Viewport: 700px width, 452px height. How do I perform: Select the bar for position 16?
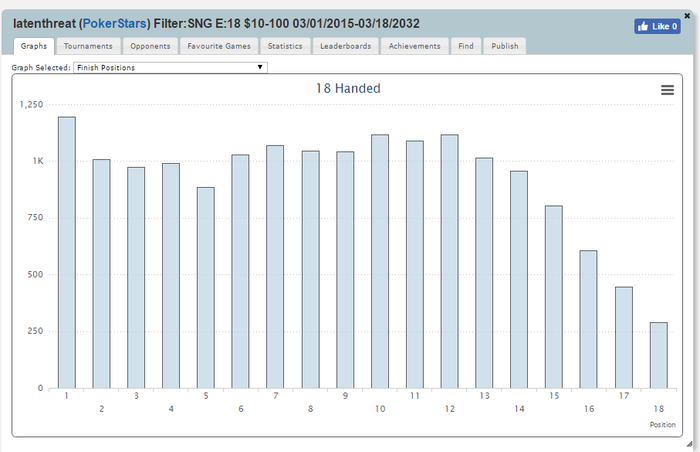tap(588, 319)
